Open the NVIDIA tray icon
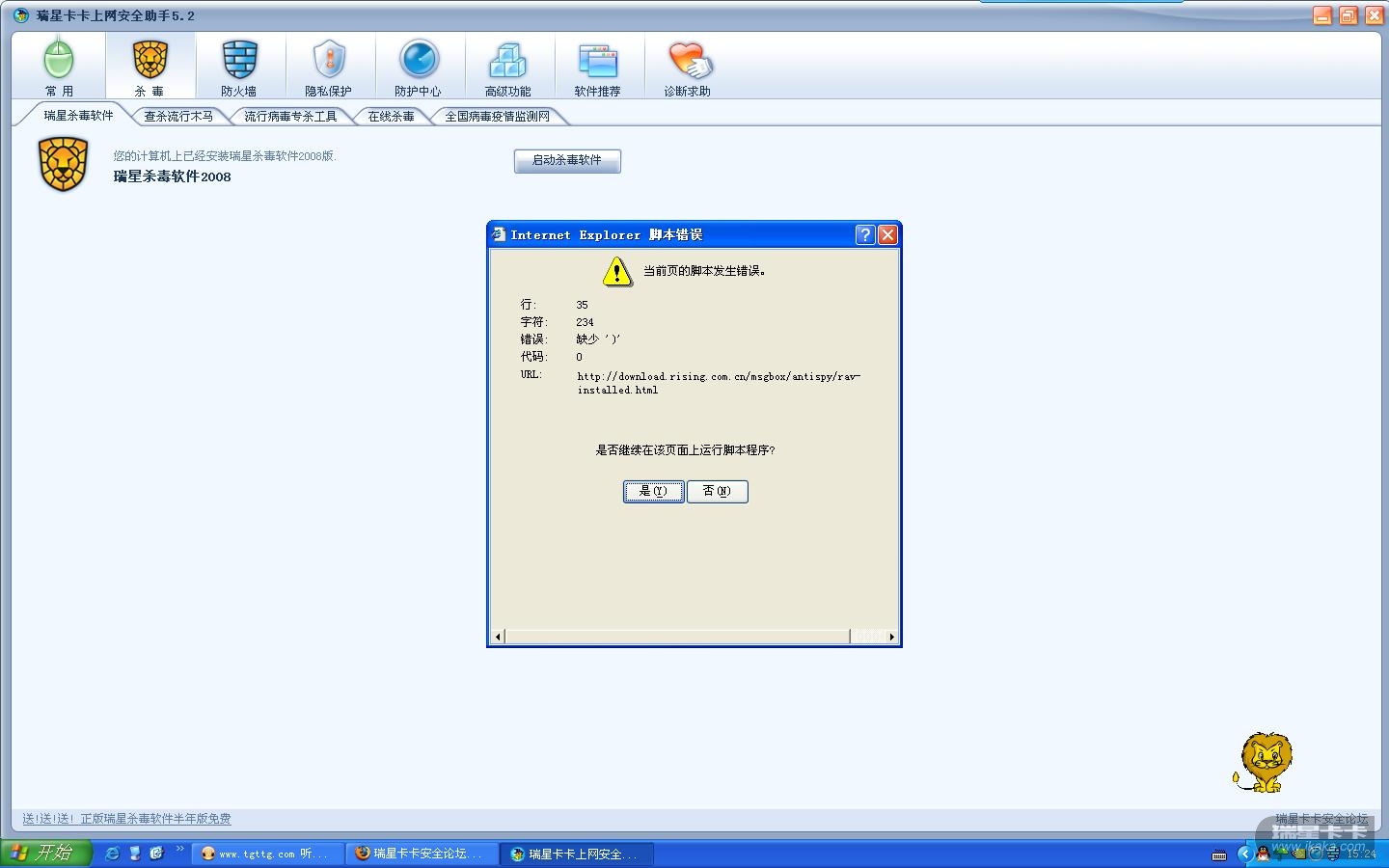The width and height of the screenshot is (1389, 868). [1297, 854]
